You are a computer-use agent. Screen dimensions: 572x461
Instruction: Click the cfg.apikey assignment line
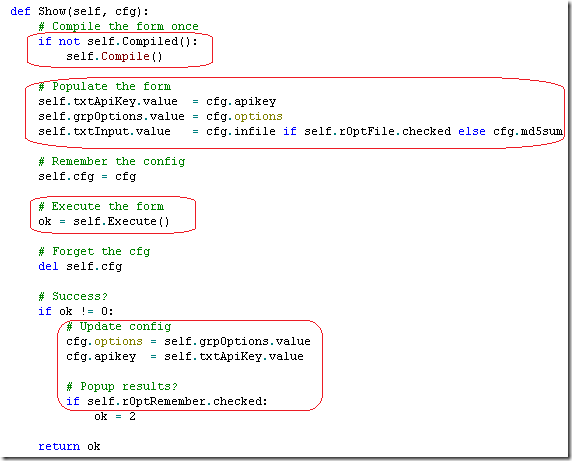point(185,356)
